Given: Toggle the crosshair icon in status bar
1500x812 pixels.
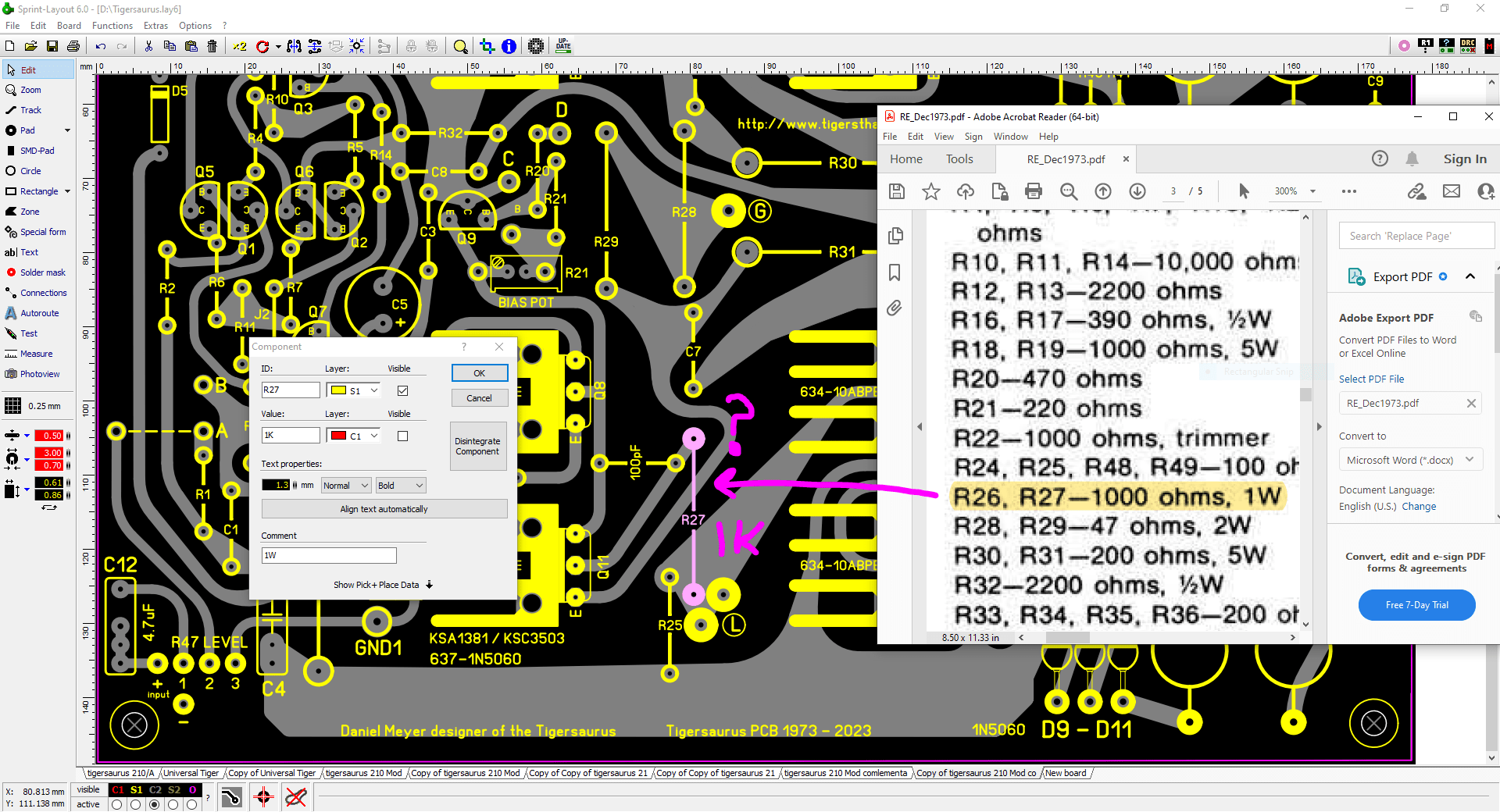Looking at the screenshot, I should (263, 797).
